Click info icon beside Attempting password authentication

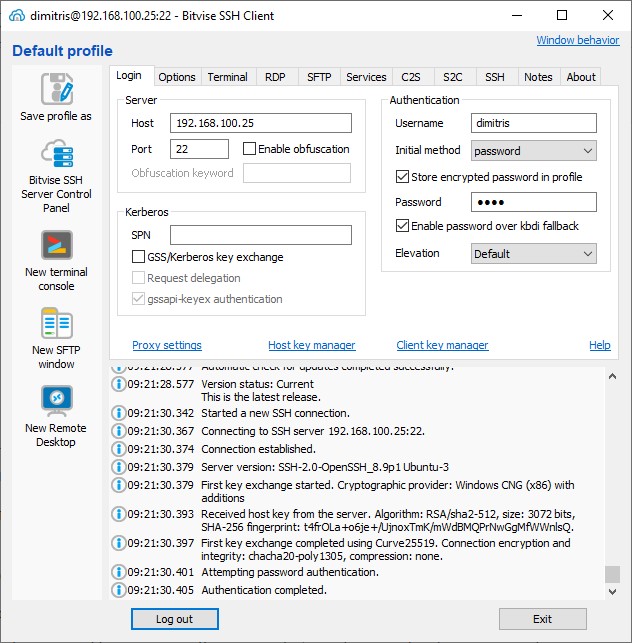pyautogui.click(x=119, y=572)
